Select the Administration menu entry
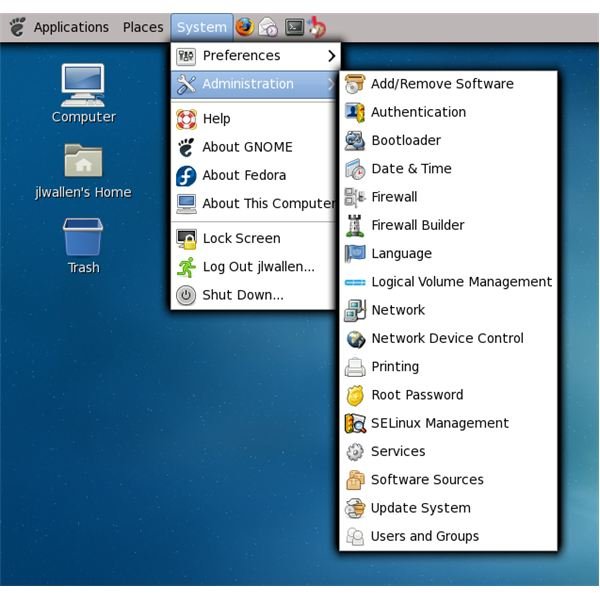Image resolution: width=600 pixels, height=593 pixels. [x=255, y=84]
